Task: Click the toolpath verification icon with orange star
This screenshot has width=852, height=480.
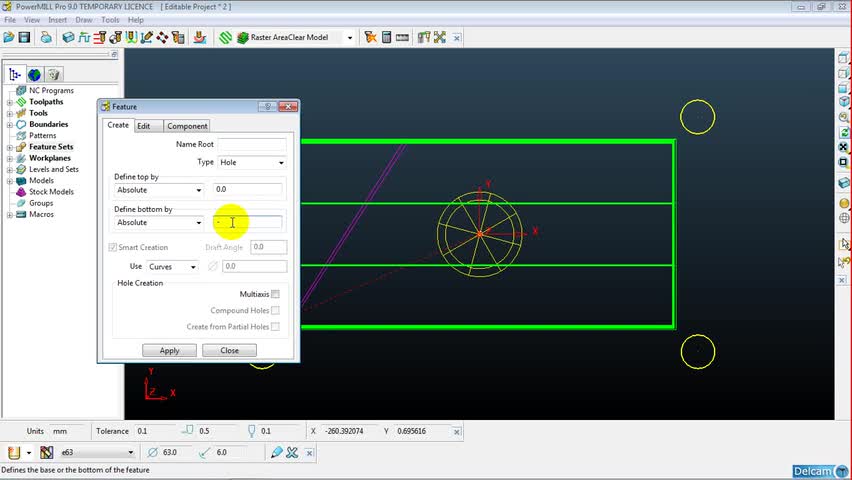Action: (x=370, y=38)
